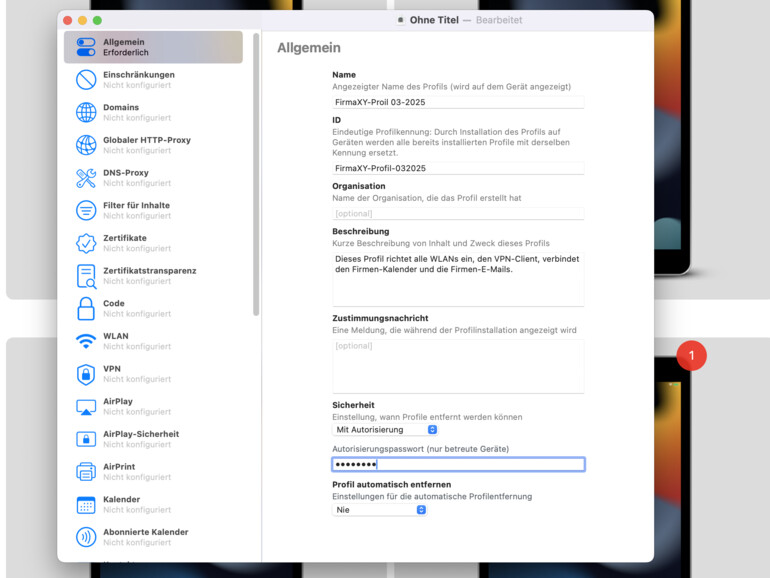Open the AirPlay-Sicherheit section
The height and width of the screenshot is (578, 770).
(153, 439)
